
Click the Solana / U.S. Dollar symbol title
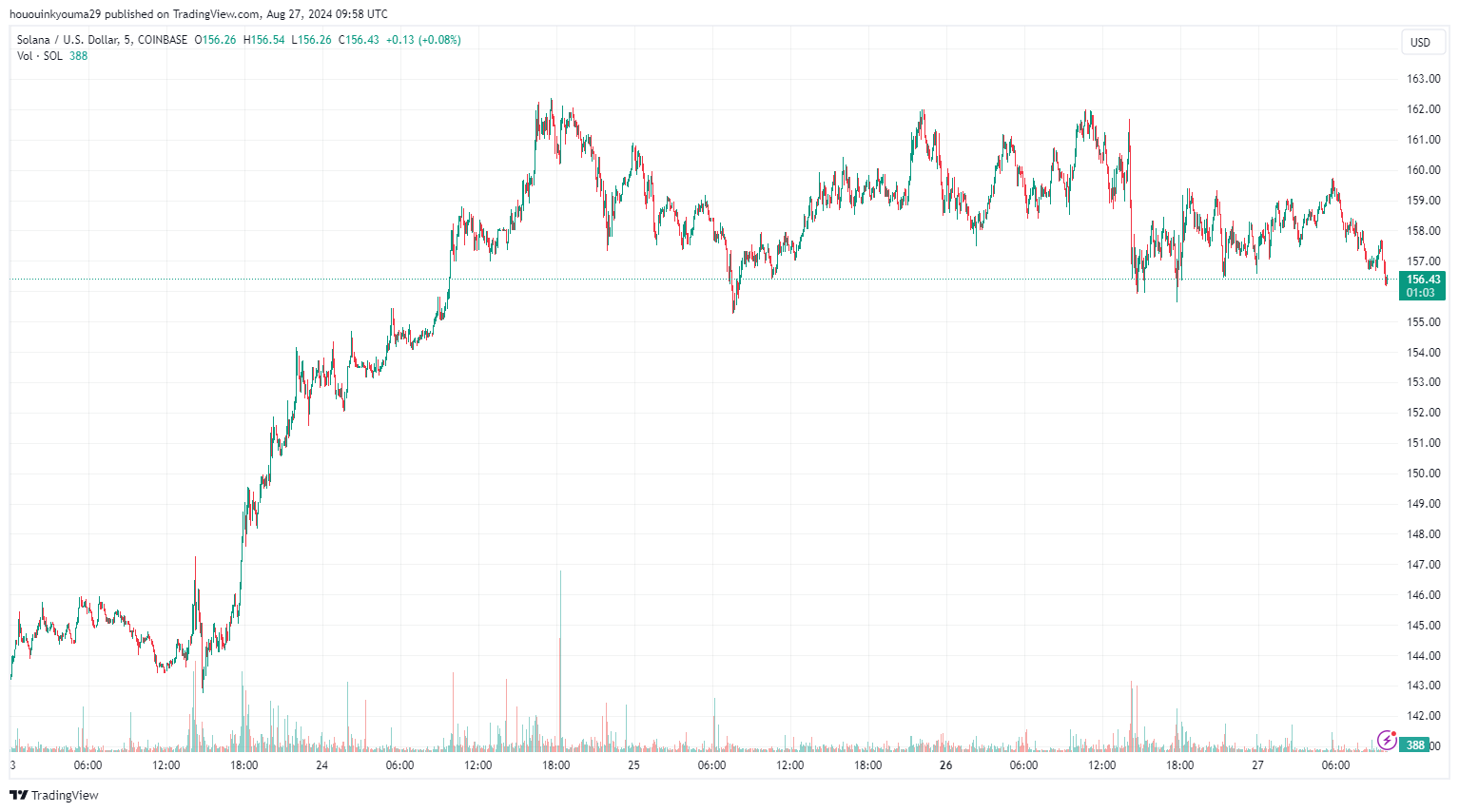(x=102, y=40)
